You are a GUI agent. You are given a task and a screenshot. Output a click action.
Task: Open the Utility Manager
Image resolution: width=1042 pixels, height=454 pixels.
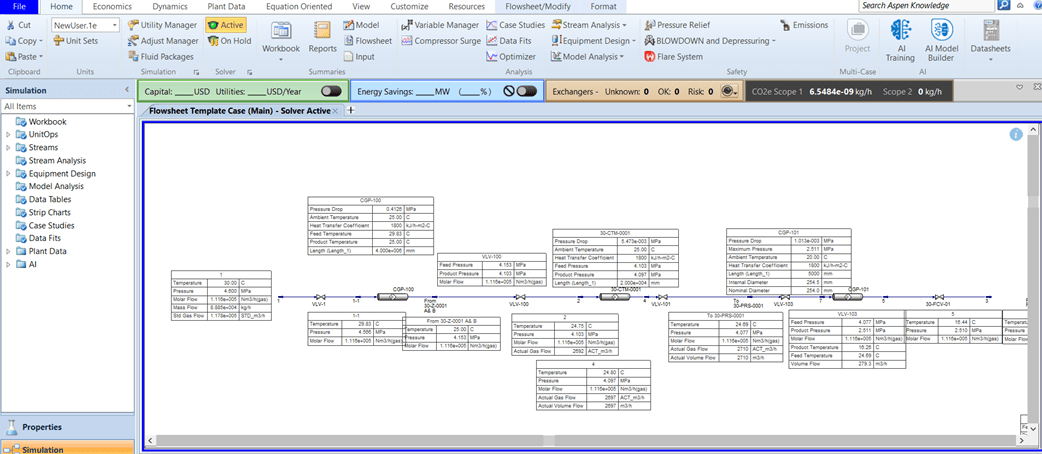[162, 25]
